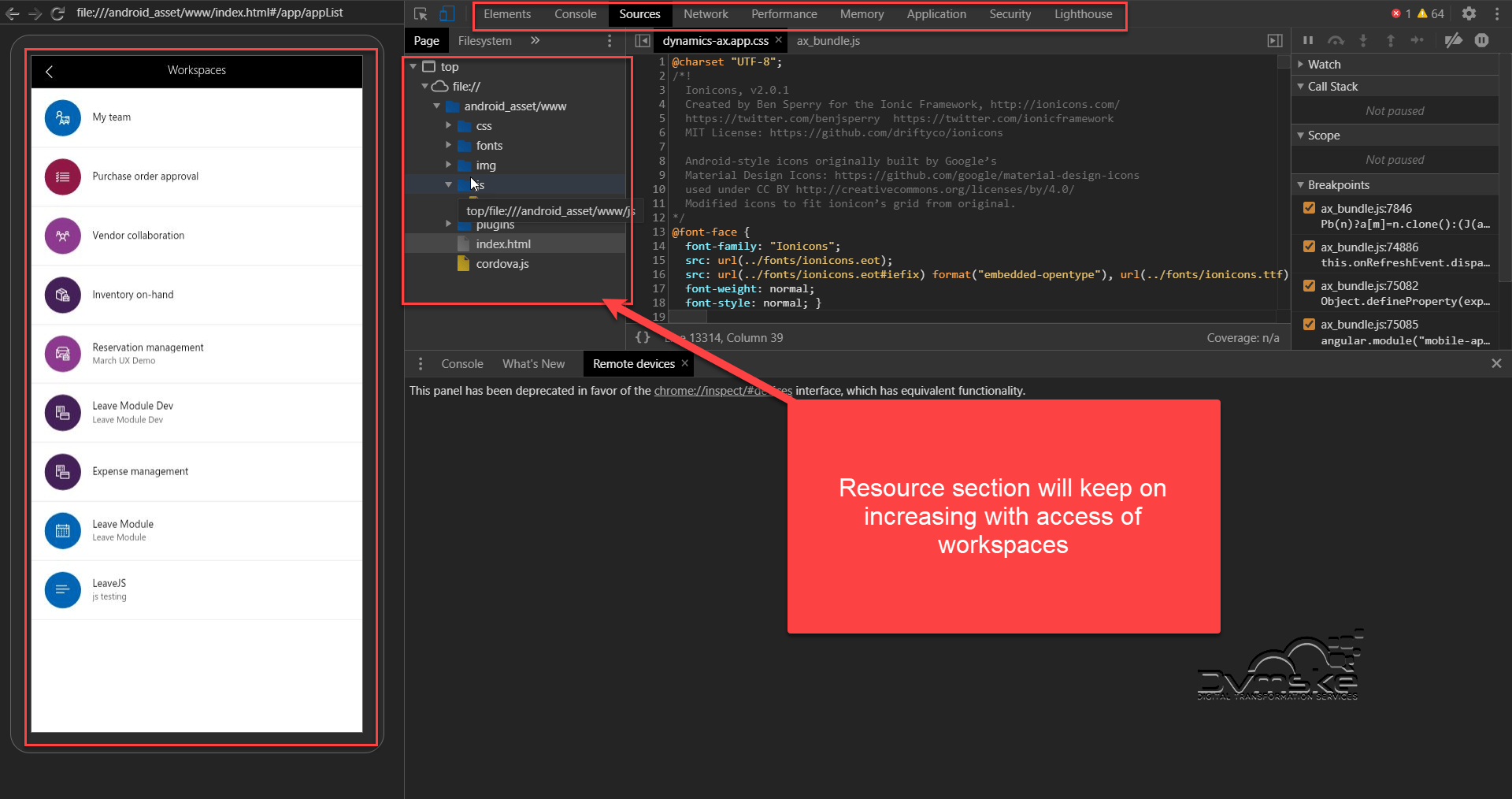Screen dimensions: 1512x799
Task: Open Reservation management workspace icon
Action: pyautogui.click(x=63, y=354)
